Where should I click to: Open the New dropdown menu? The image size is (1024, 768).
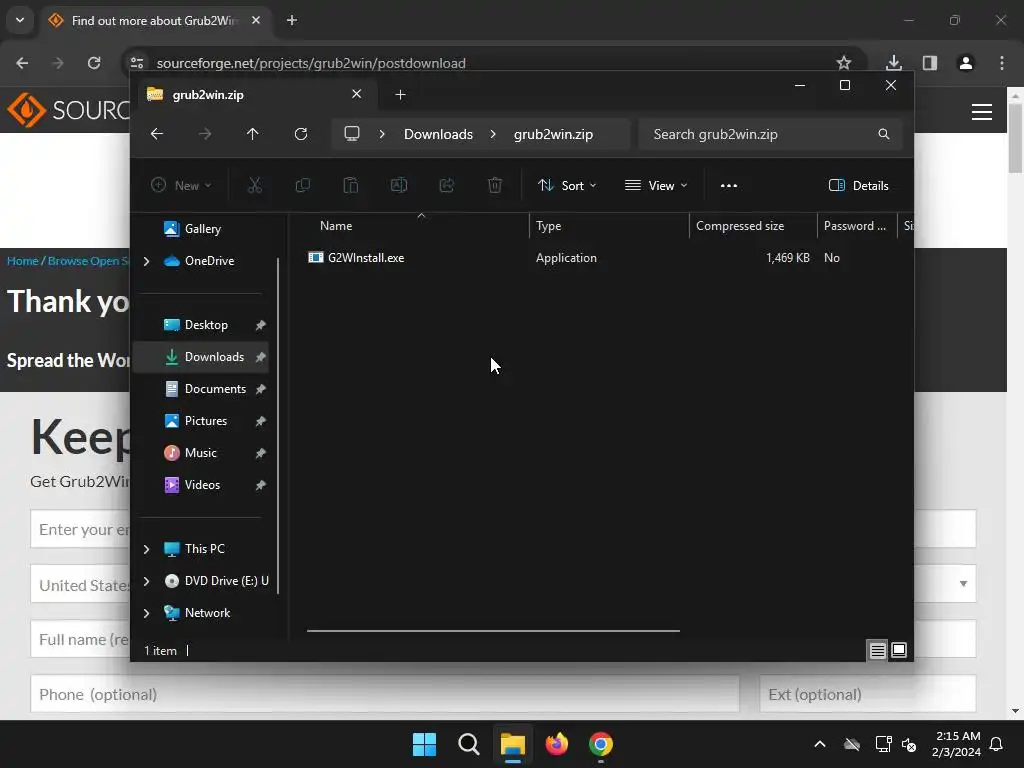181,185
